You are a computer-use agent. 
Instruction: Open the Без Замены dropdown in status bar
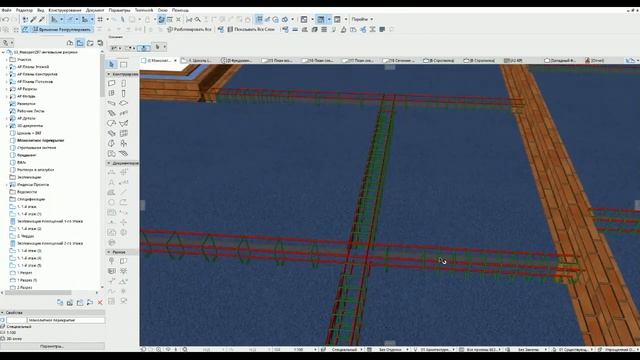point(531,350)
